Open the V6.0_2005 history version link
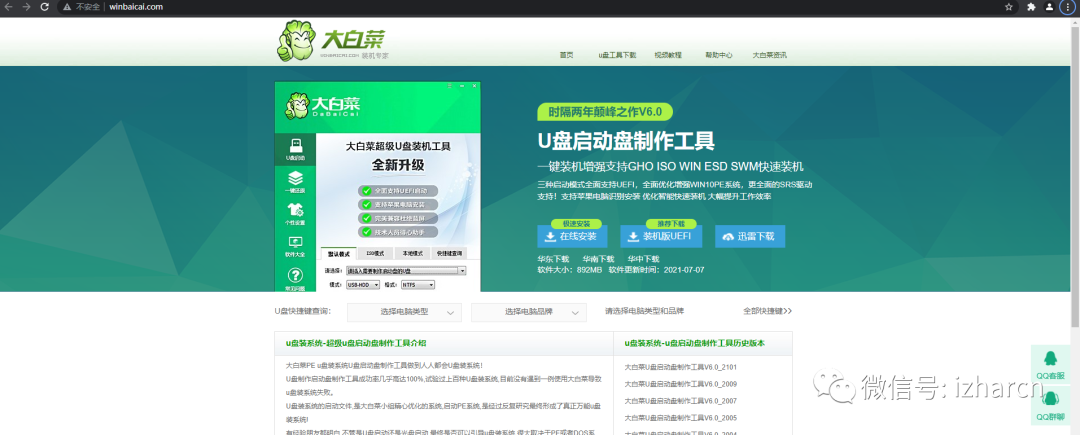1080x435 pixels. click(x=681, y=418)
